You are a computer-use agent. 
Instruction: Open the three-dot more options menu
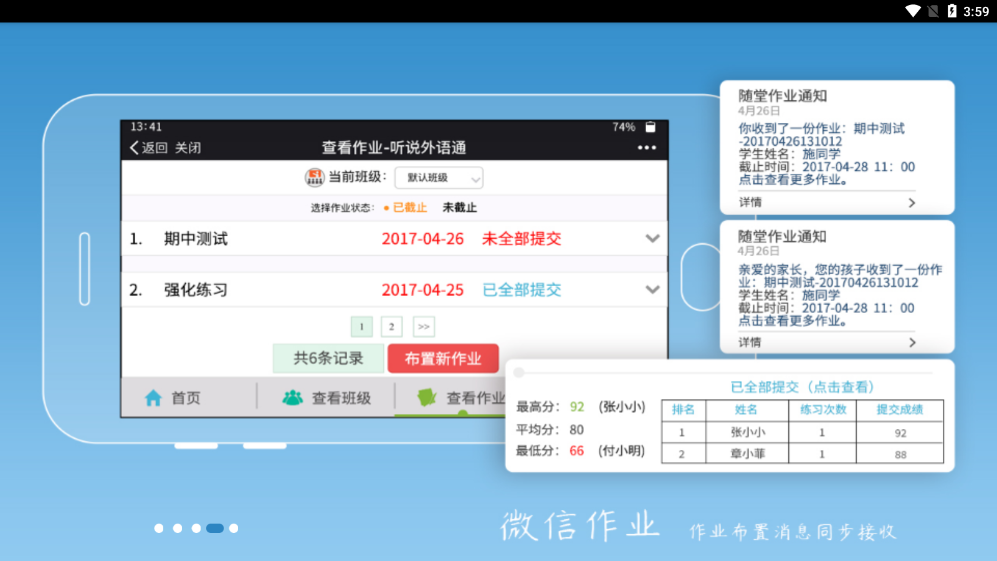[x=647, y=148]
